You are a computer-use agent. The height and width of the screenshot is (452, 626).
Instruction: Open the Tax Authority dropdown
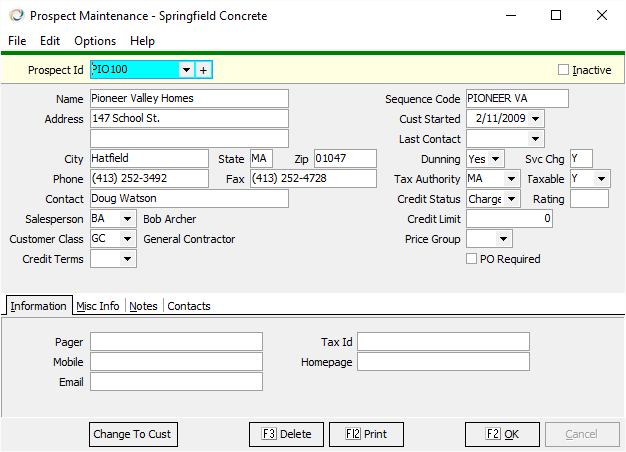pyautogui.click(x=511, y=179)
